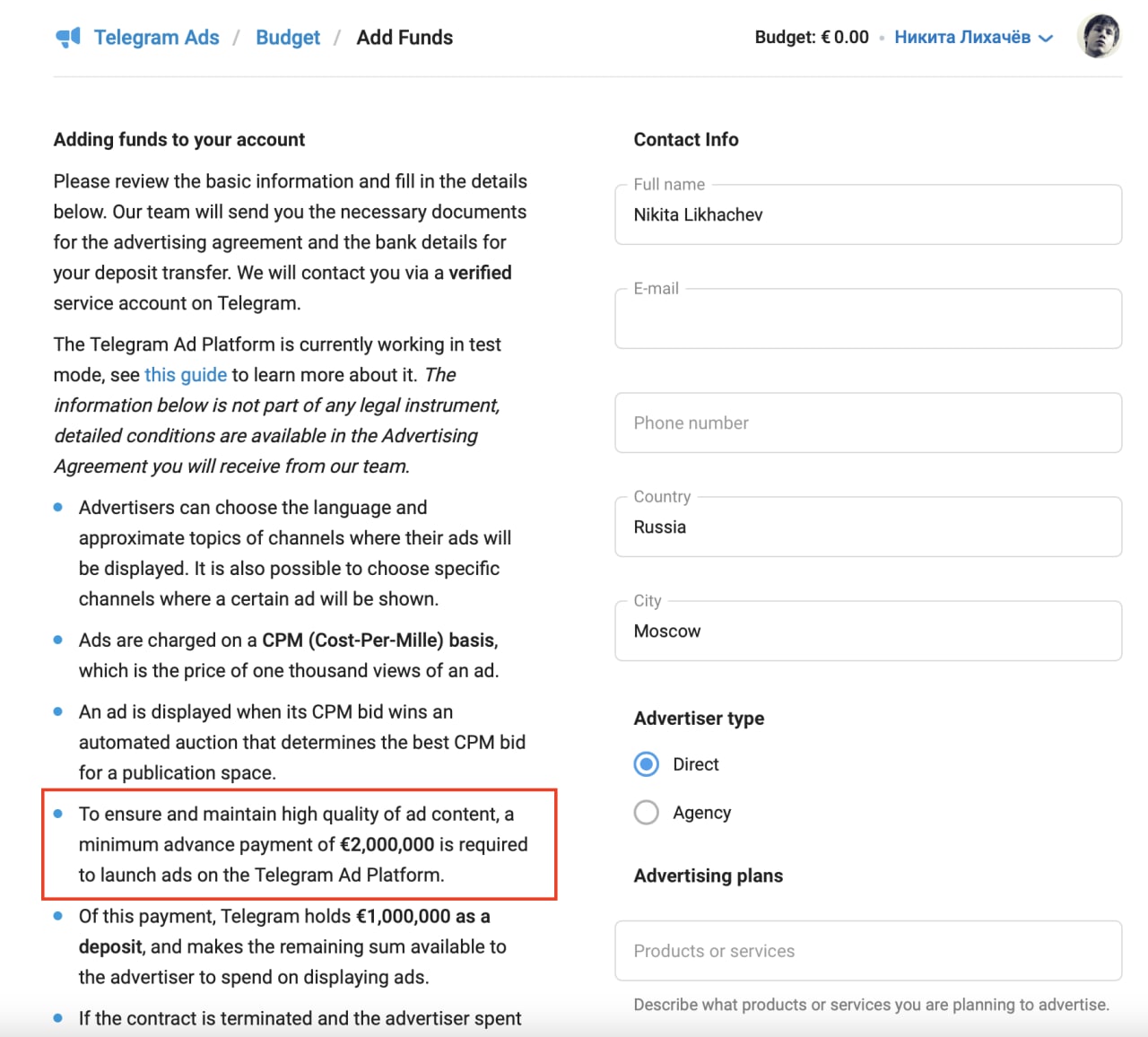
Task: Click the user profile avatar photo
Action: [x=1099, y=37]
